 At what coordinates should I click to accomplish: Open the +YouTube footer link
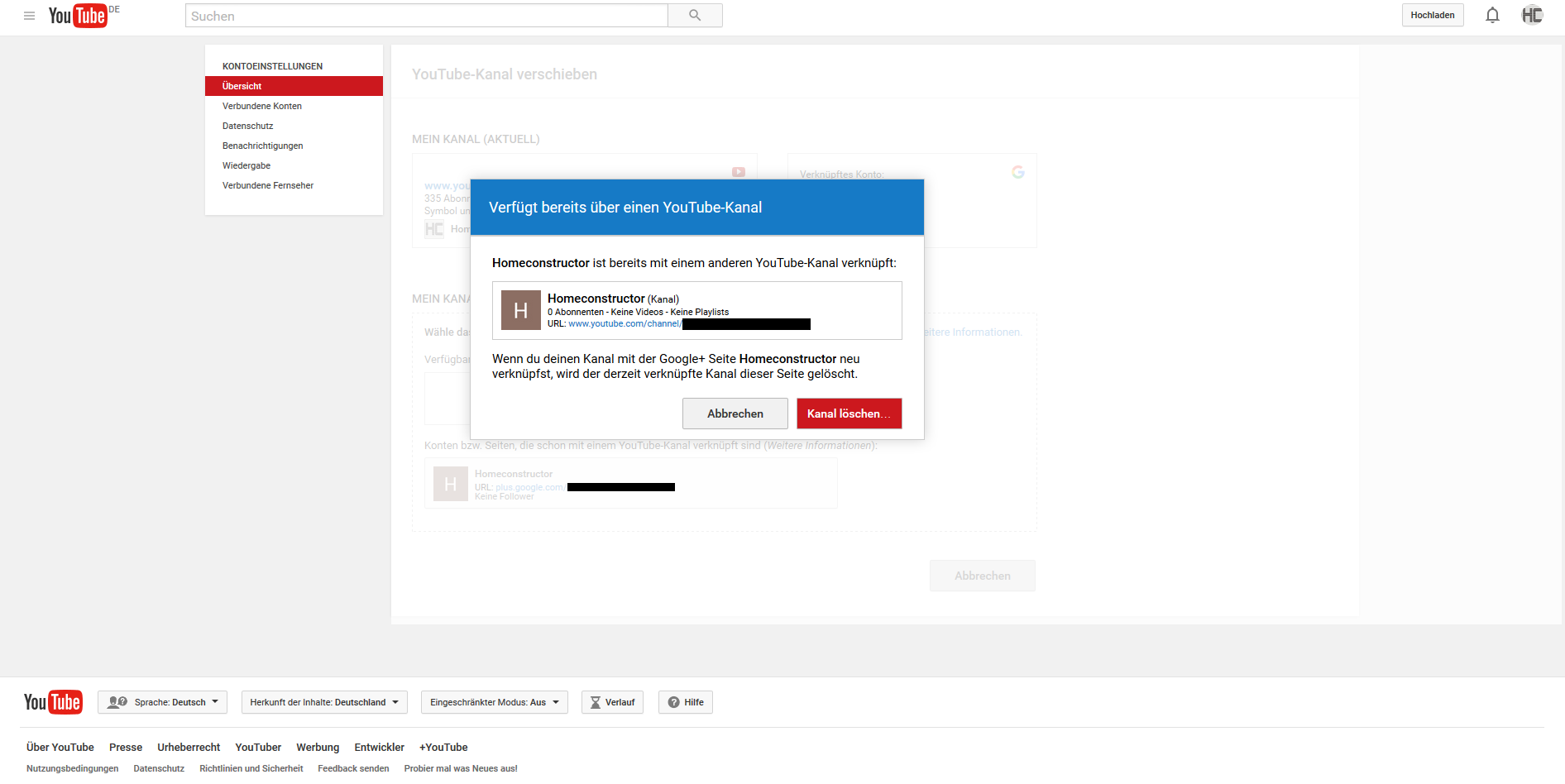pos(443,748)
